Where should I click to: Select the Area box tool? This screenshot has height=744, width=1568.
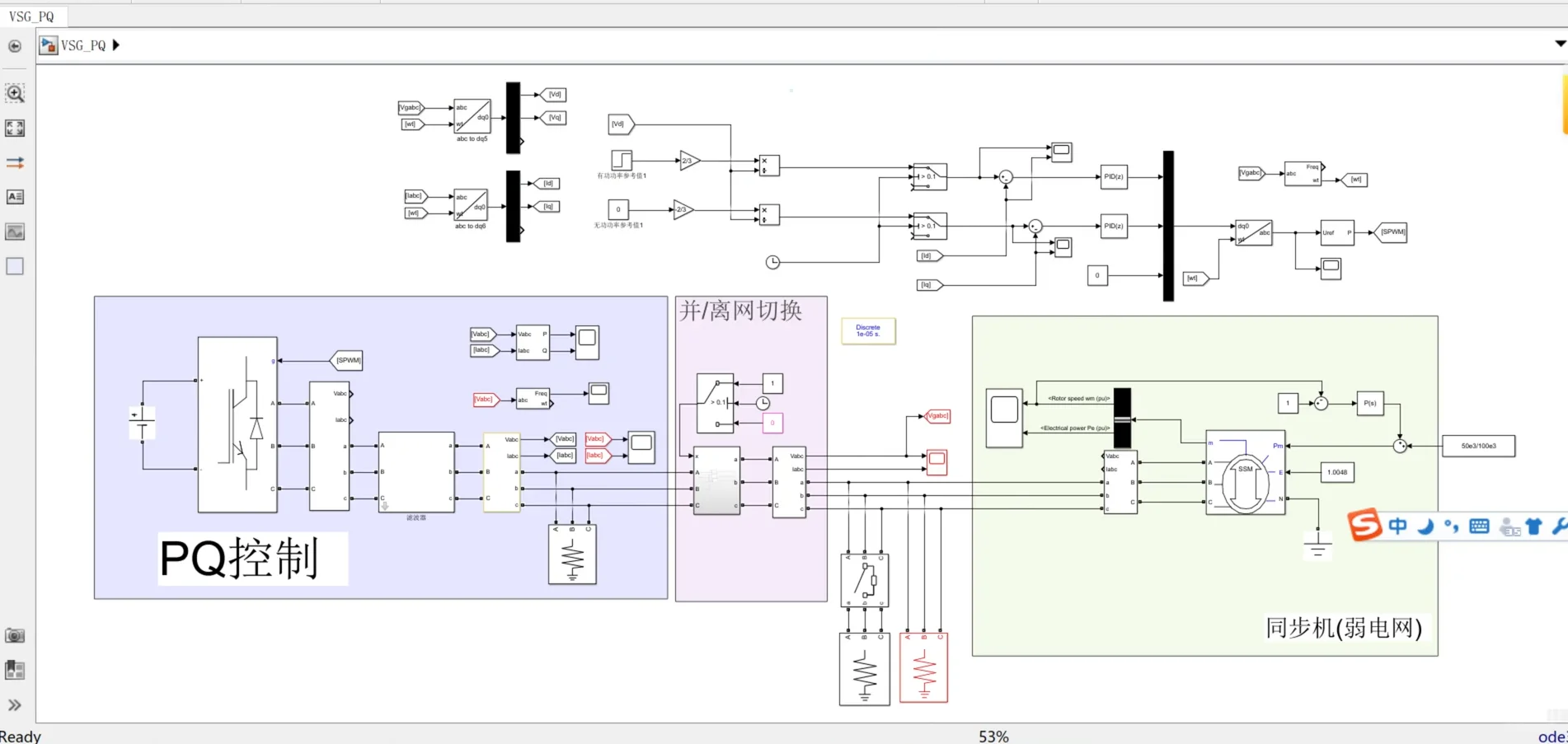(x=15, y=266)
